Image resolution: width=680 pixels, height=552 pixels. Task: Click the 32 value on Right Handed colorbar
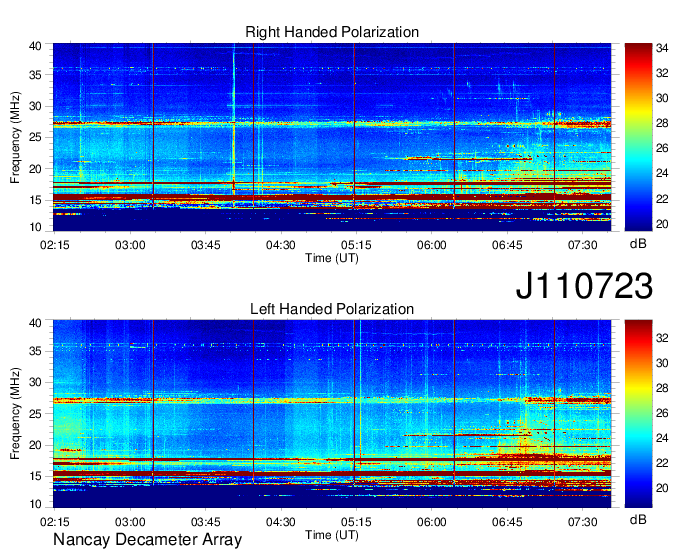point(662,73)
